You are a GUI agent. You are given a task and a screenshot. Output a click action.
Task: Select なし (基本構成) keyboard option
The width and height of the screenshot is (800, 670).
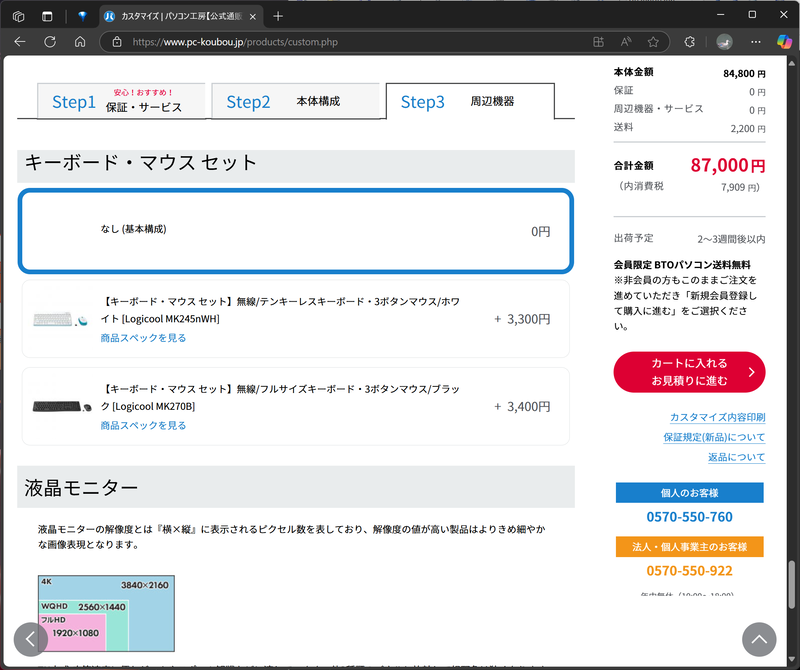(x=296, y=231)
